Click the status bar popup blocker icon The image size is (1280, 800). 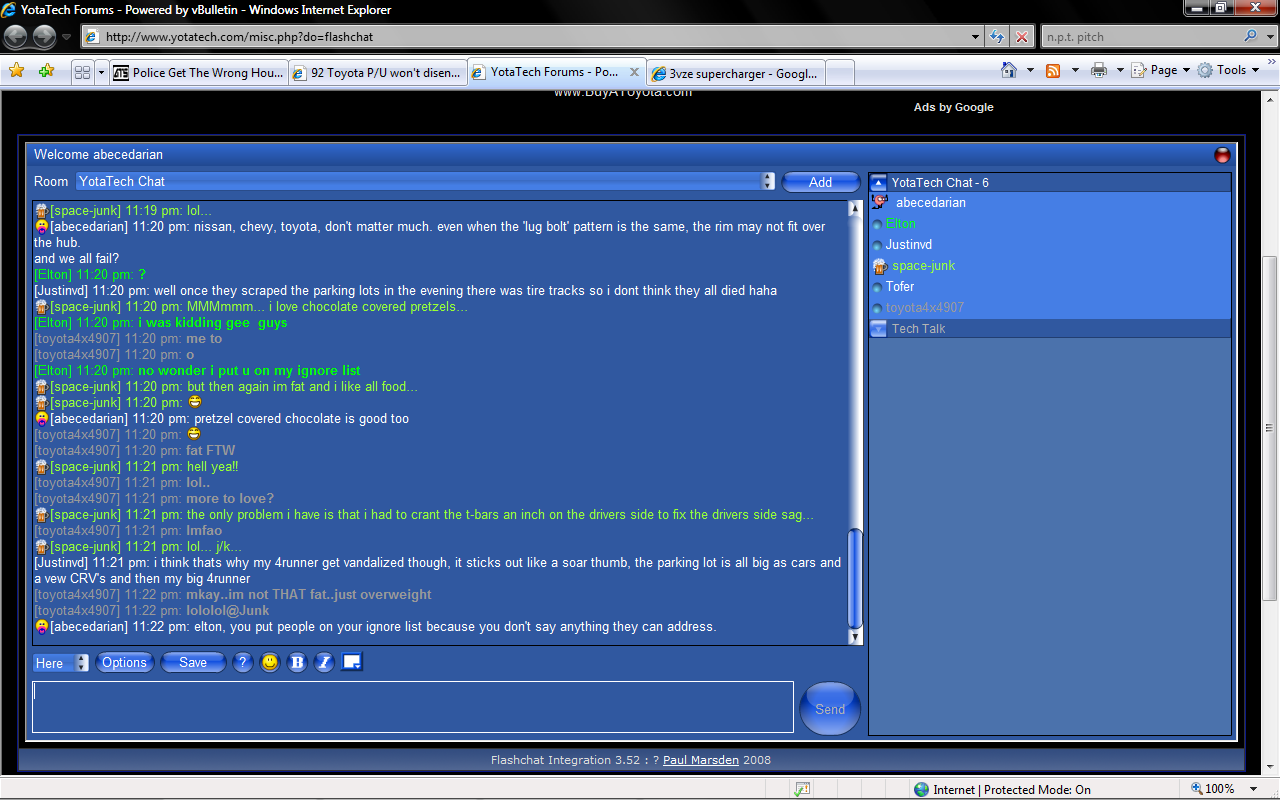pyautogui.click(x=802, y=789)
